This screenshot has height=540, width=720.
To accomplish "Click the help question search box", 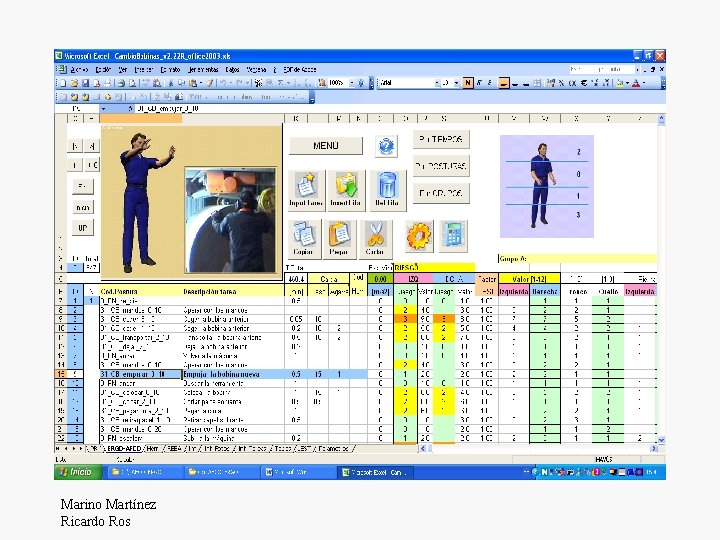I will [x=602, y=69].
